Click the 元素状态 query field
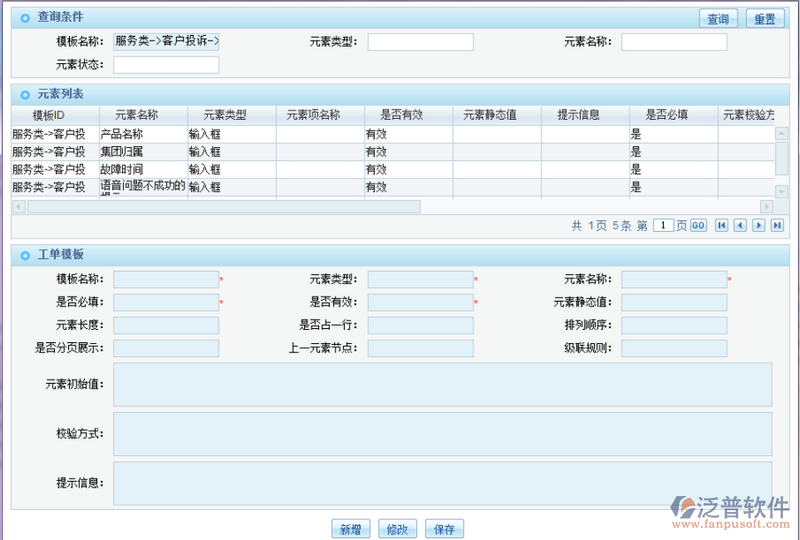The width and height of the screenshot is (800, 540). [x=166, y=65]
